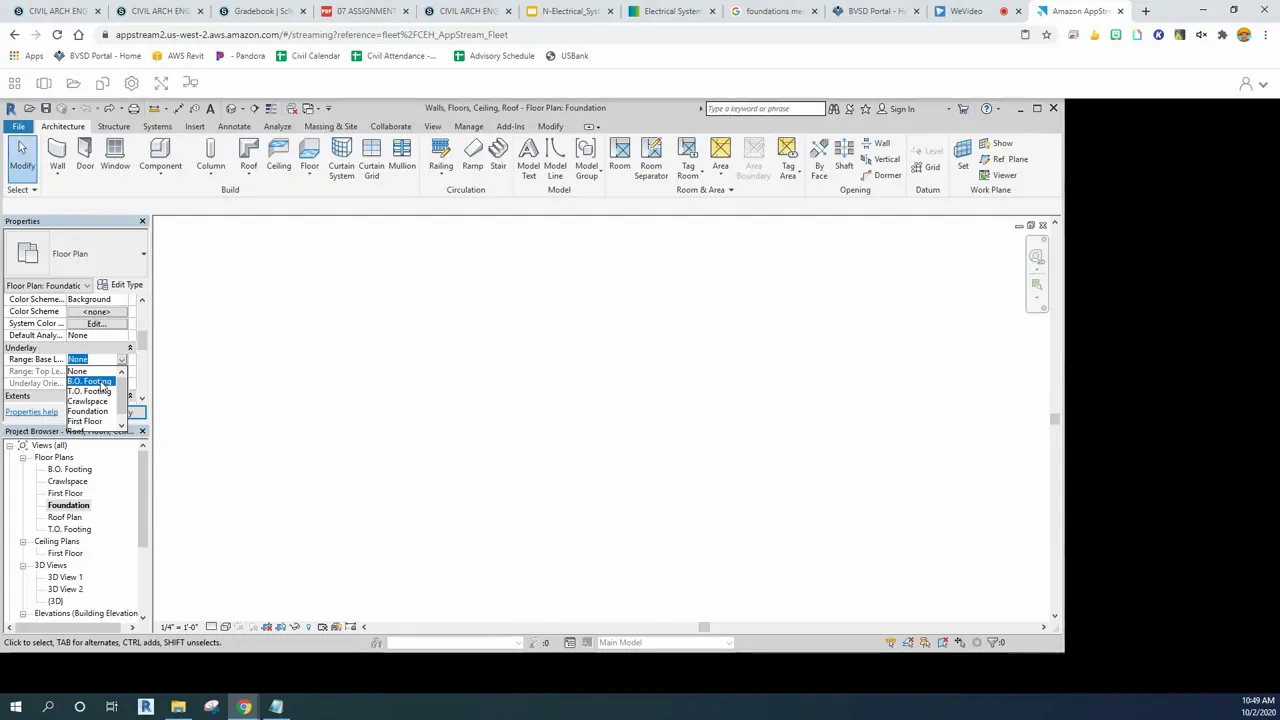Open 3D View 1 in project browser
This screenshot has width=1280, height=720.
pyautogui.click(x=65, y=577)
